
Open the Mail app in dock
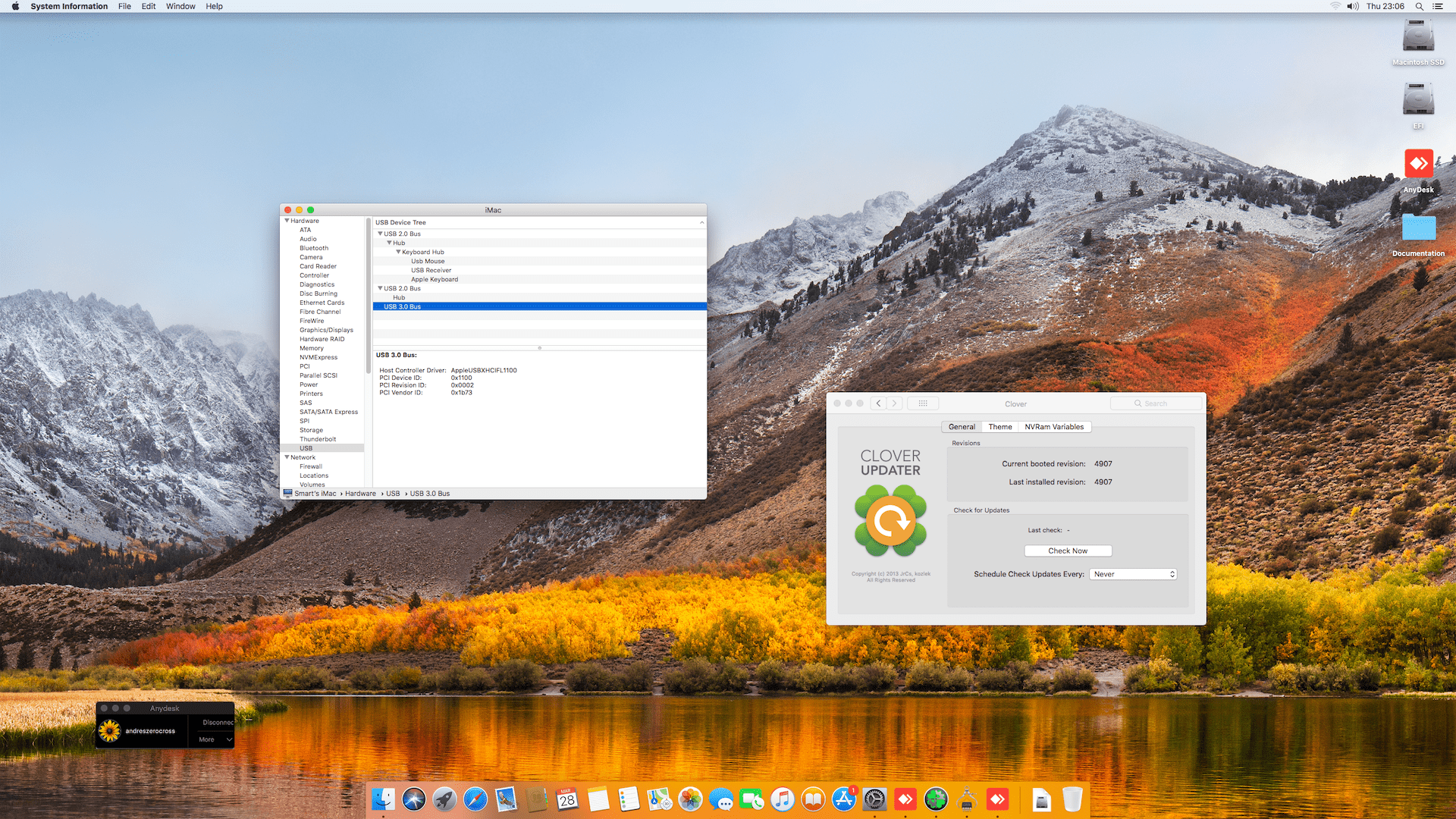click(506, 799)
